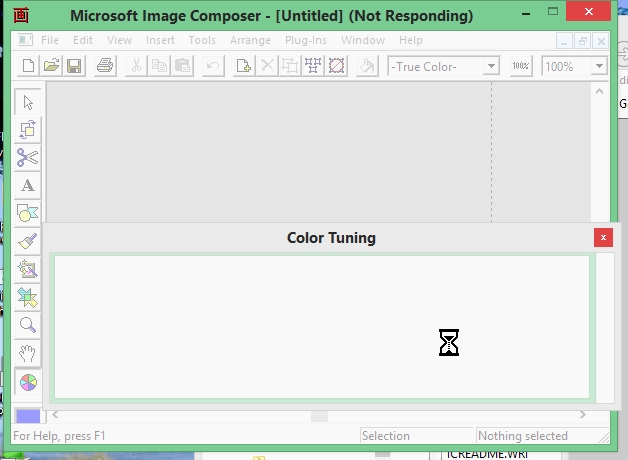
Task: Open the Window menu
Action: click(363, 40)
